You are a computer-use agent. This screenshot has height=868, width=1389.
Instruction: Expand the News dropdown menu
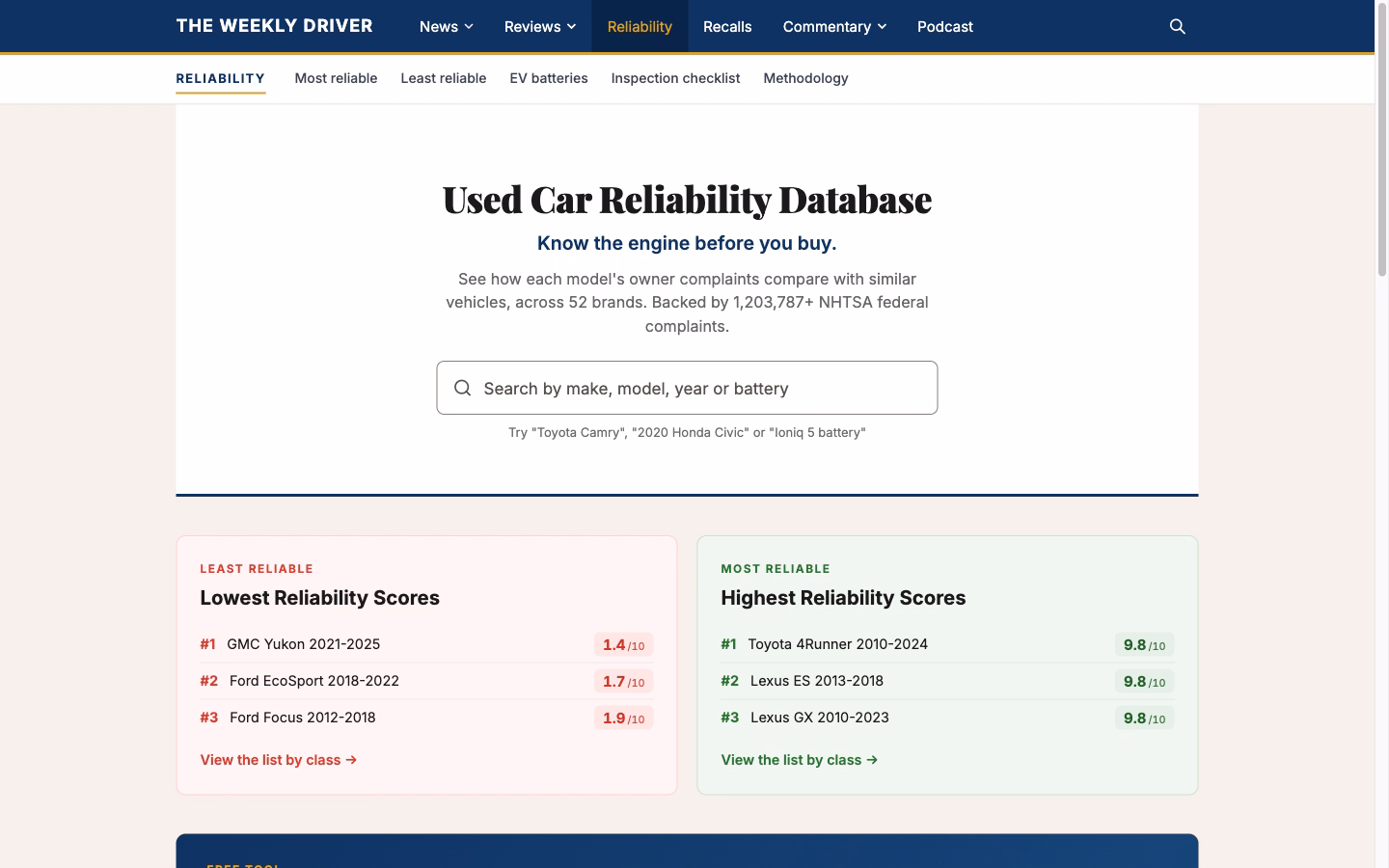(446, 26)
